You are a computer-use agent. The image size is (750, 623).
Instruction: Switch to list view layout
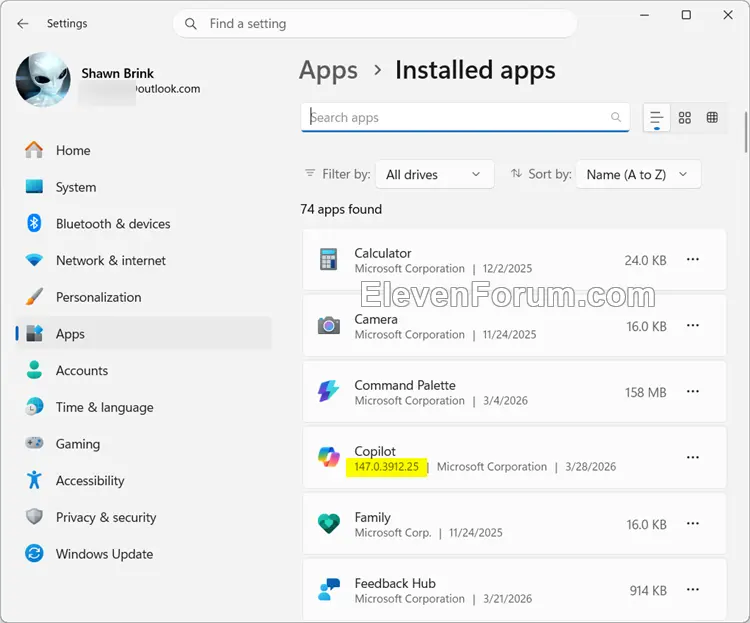656,118
